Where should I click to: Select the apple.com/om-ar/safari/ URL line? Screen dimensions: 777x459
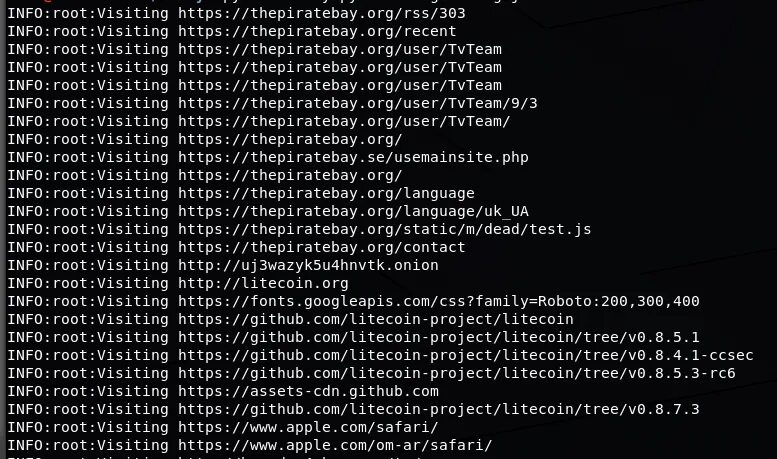[x=250, y=446]
